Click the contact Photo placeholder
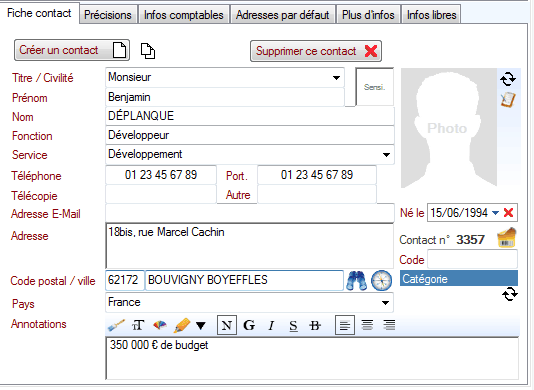The width and height of the screenshot is (534, 390). pos(449,128)
